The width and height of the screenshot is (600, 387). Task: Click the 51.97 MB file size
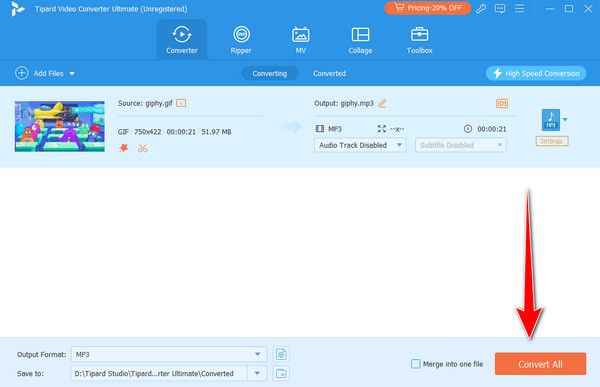click(216, 132)
